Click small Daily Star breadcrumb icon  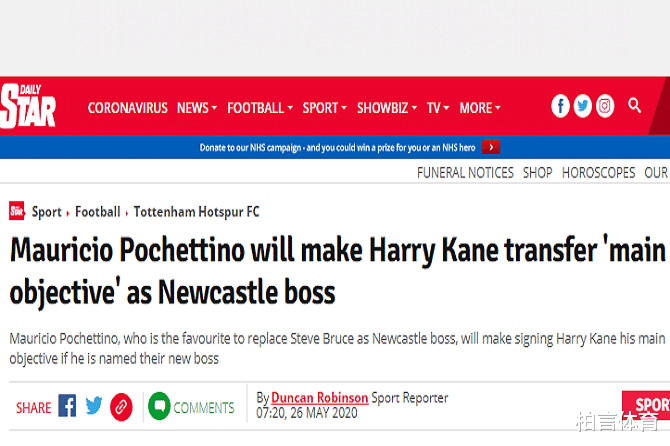click(17, 211)
